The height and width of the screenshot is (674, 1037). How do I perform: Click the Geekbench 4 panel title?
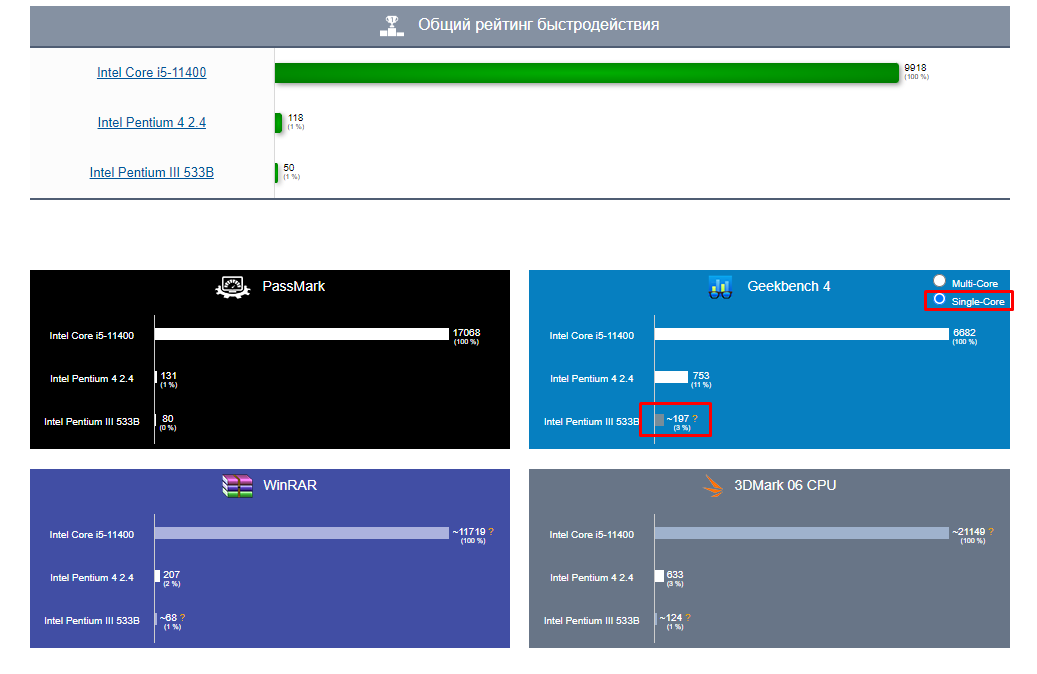pyautogui.click(x=788, y=286)
